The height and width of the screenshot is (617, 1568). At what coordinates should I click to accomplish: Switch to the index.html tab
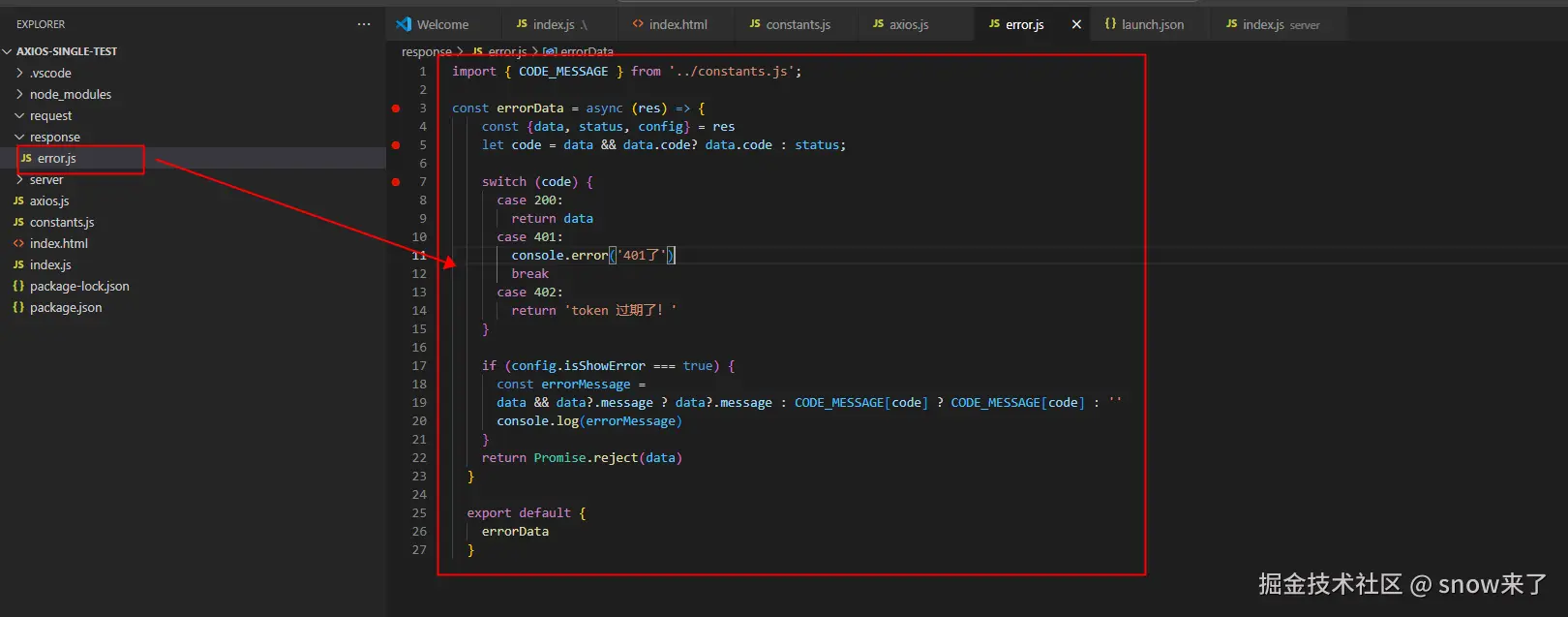coord(677,24)
